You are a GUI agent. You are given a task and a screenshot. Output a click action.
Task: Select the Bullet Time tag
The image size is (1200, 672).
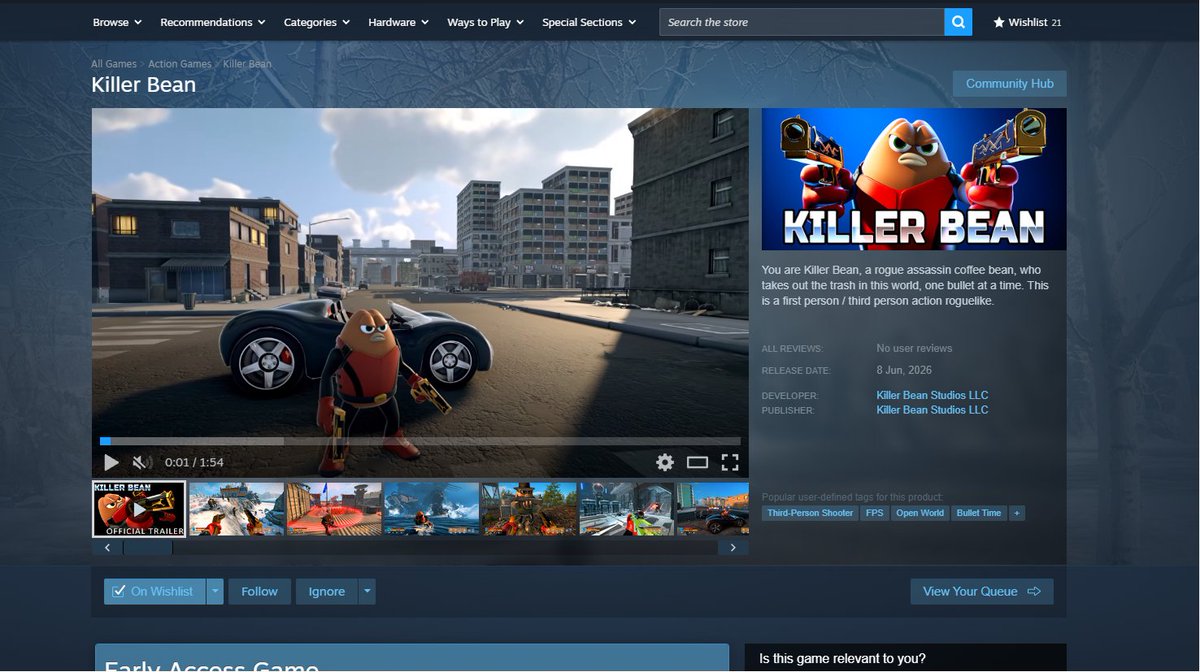978,513
